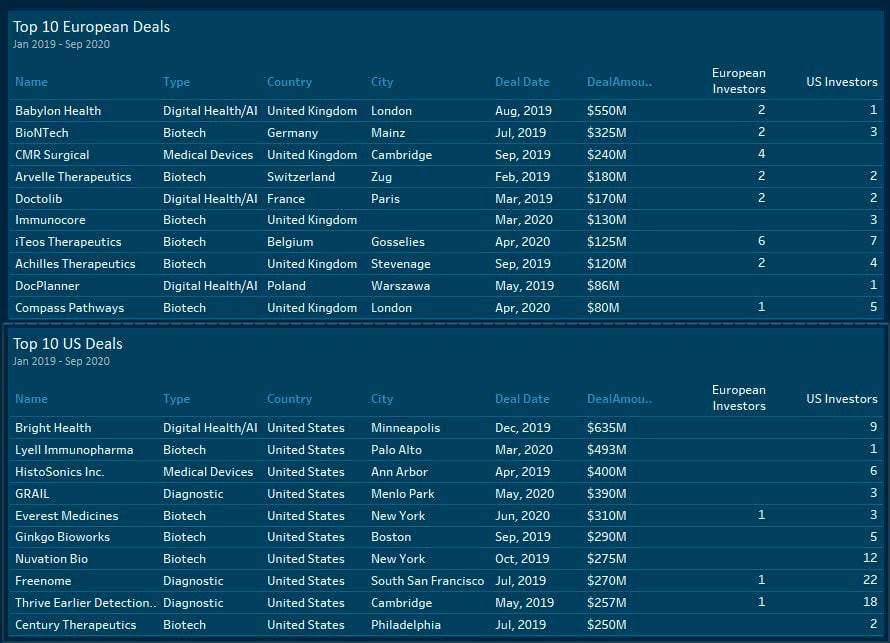The height and width of the screenshot is (643, 890).
Task: Click the Name column header in European Deals table
Action: point(31,82)
